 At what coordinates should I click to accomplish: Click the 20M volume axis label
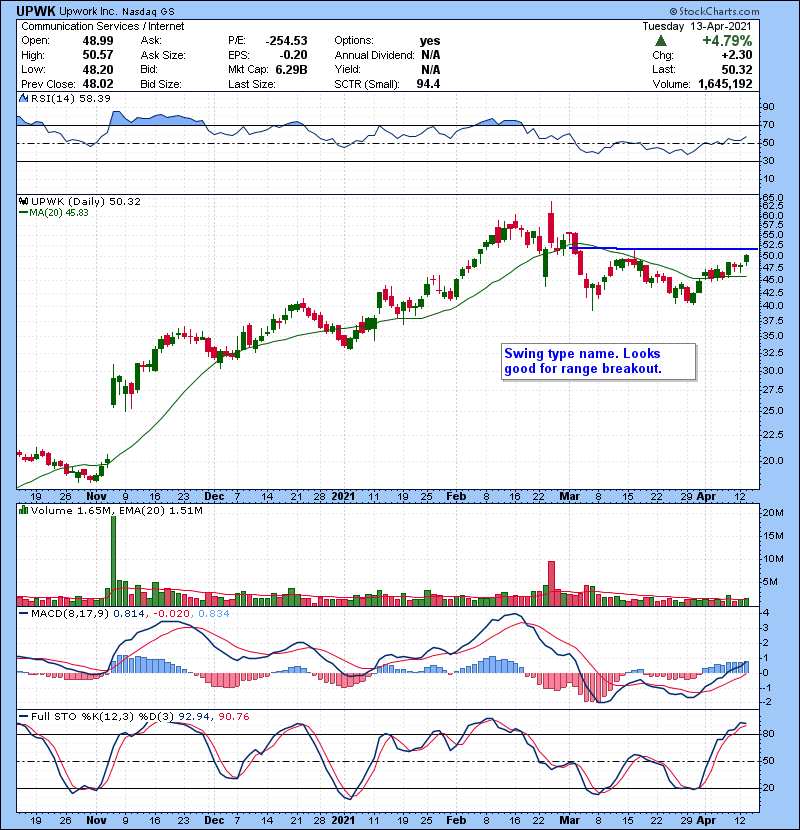(x=772, y=512)
